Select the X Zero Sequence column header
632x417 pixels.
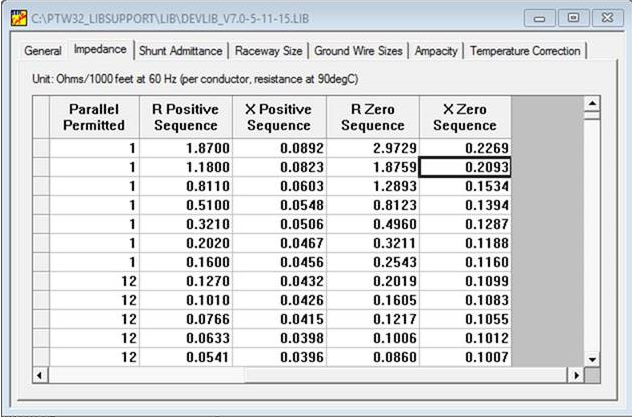tap(465, 117)
